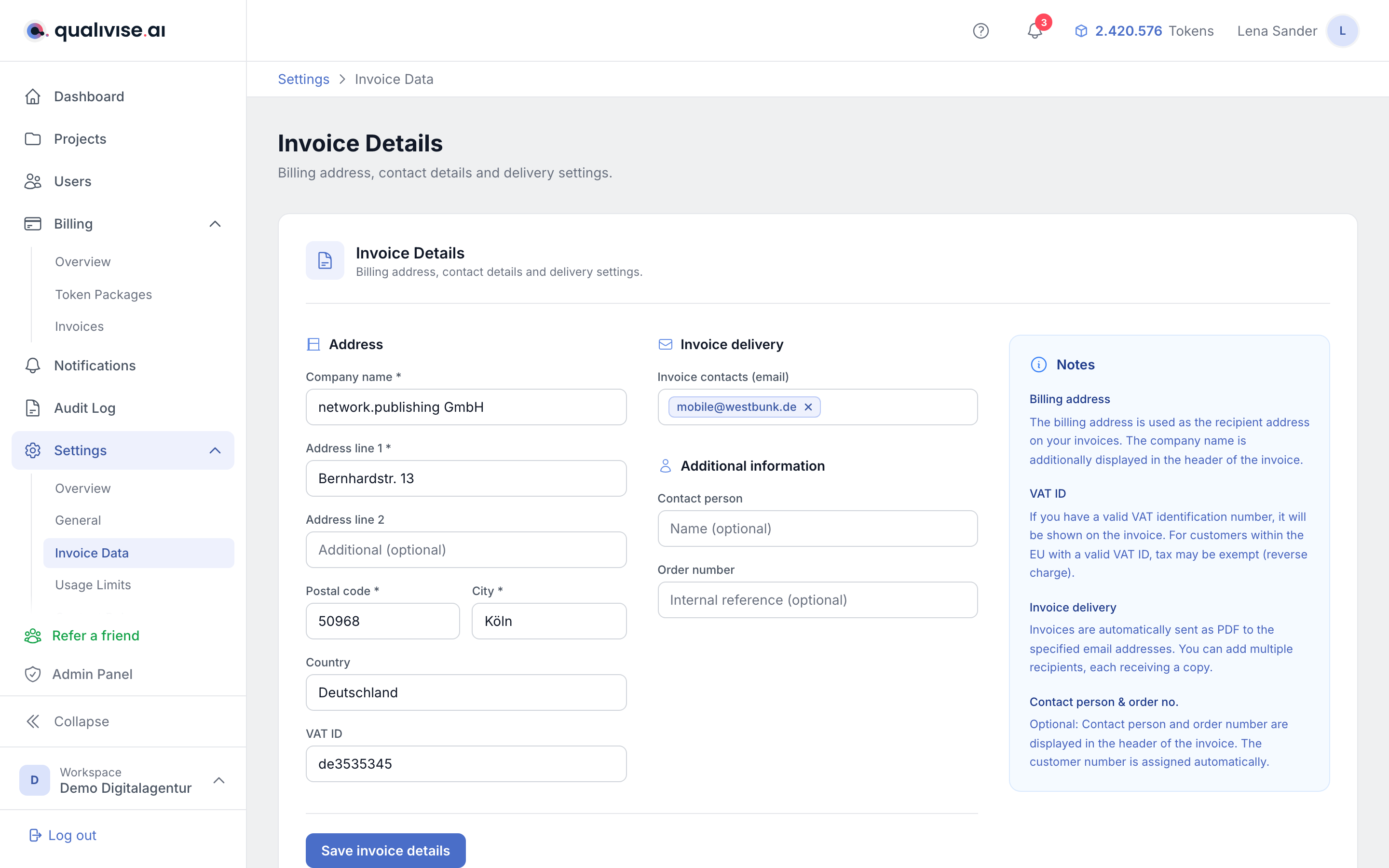The width and height of the screenshot is (1389, 868).
Task: Open Billing Overview subitem
Action: point(82,262)
